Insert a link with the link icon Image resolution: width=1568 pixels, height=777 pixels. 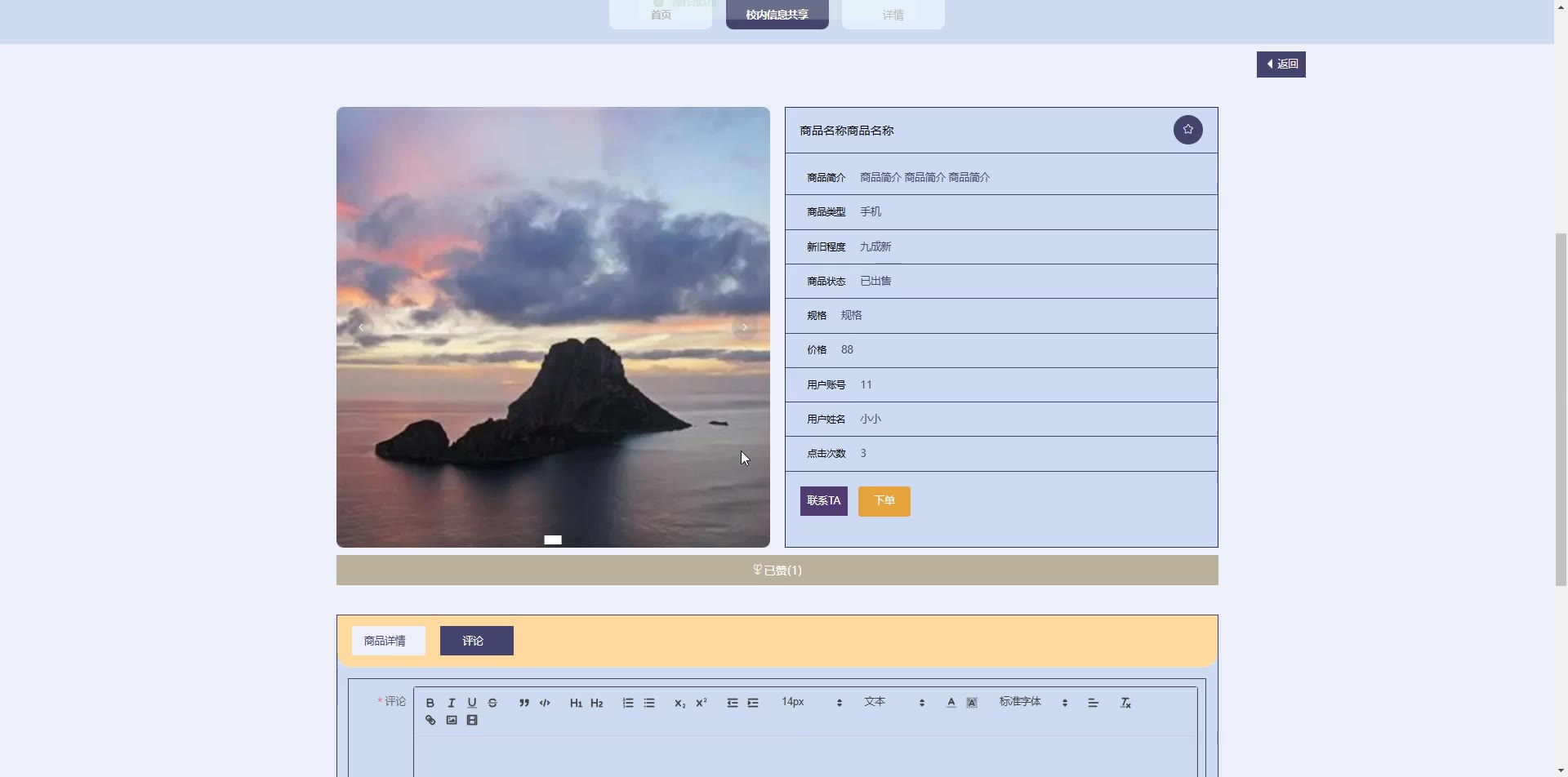pos(430,721)
